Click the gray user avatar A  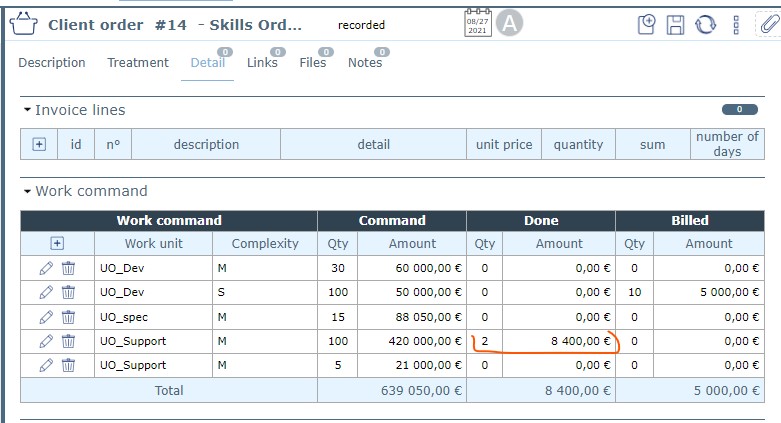509,23
